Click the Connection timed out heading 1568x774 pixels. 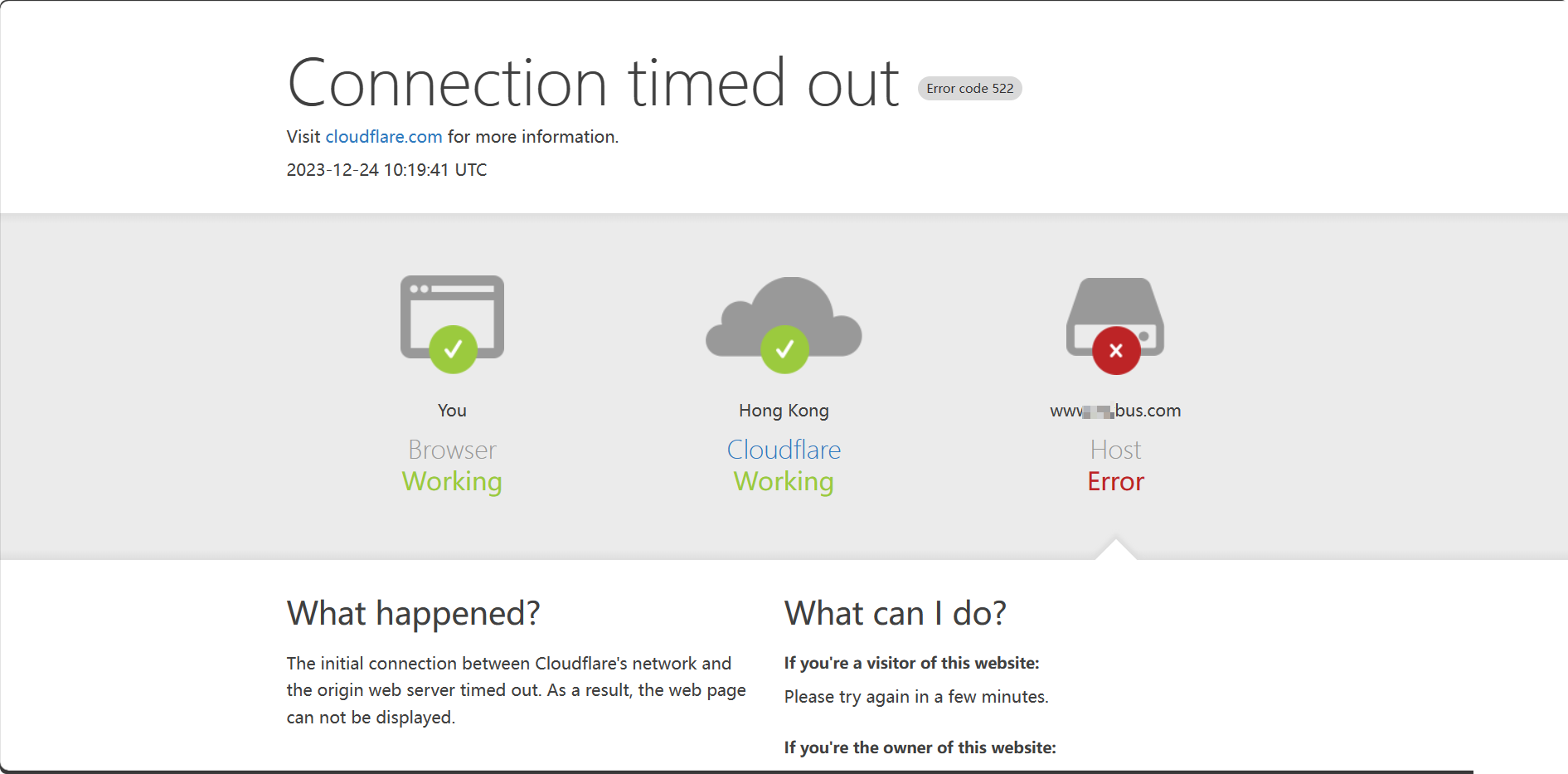pyautogui.click(x=593, y=84)
